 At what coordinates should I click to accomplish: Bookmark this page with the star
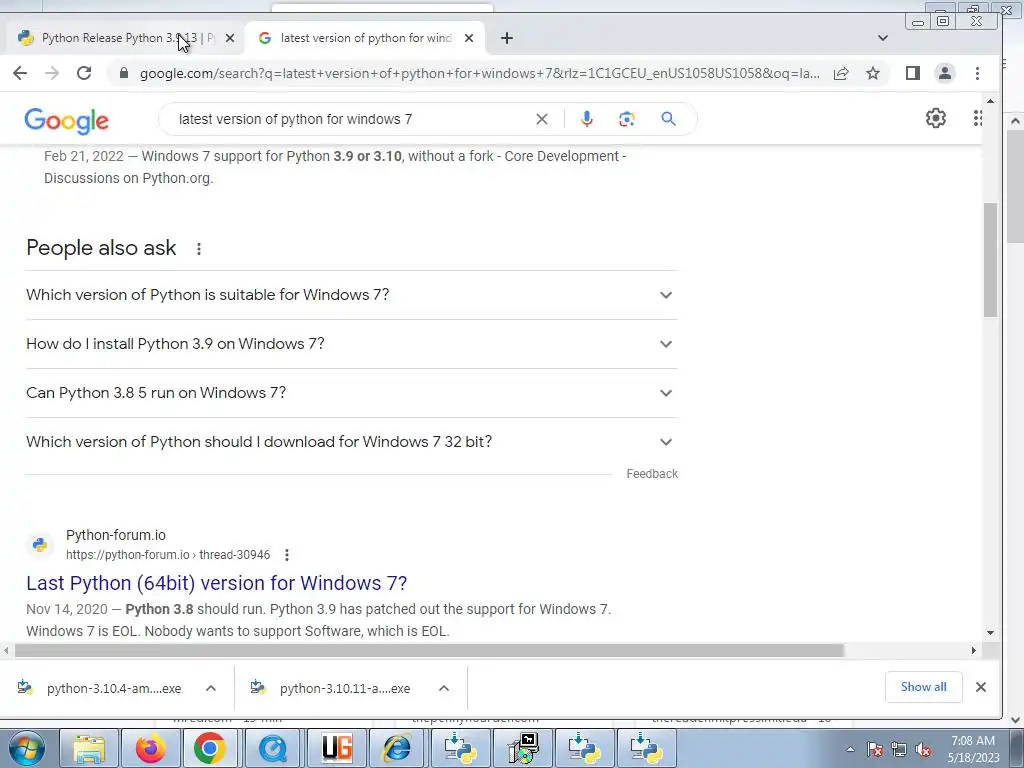click(873, 73)
